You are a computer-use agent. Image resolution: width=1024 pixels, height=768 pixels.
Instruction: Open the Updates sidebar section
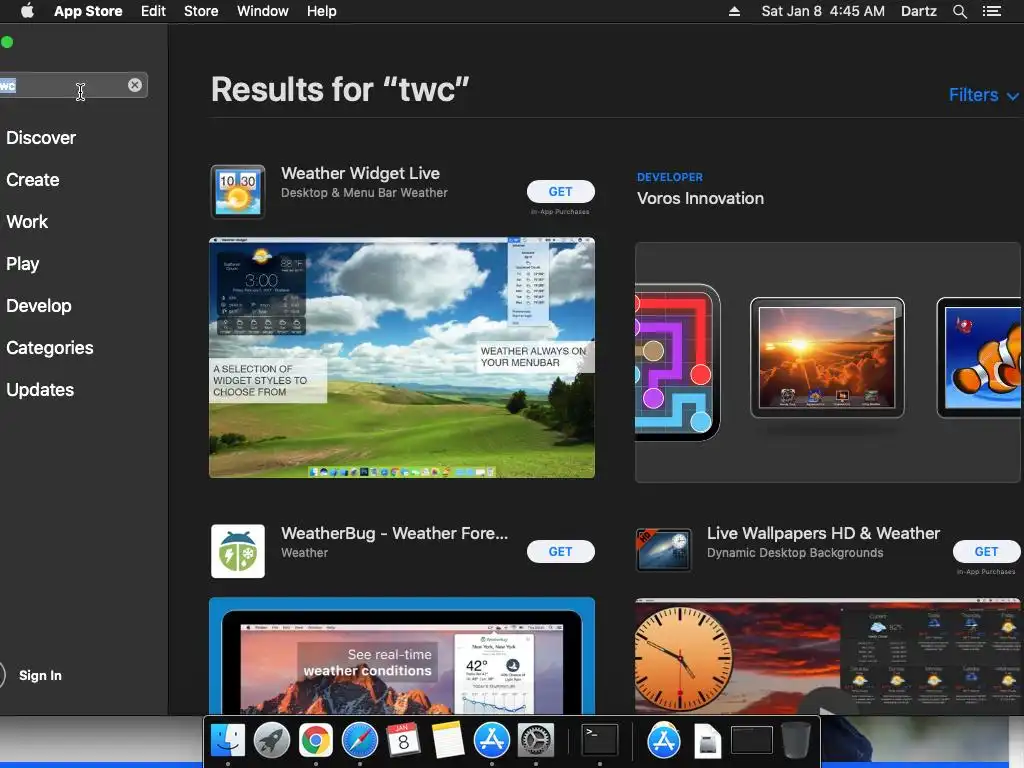(x=40, y=390)
